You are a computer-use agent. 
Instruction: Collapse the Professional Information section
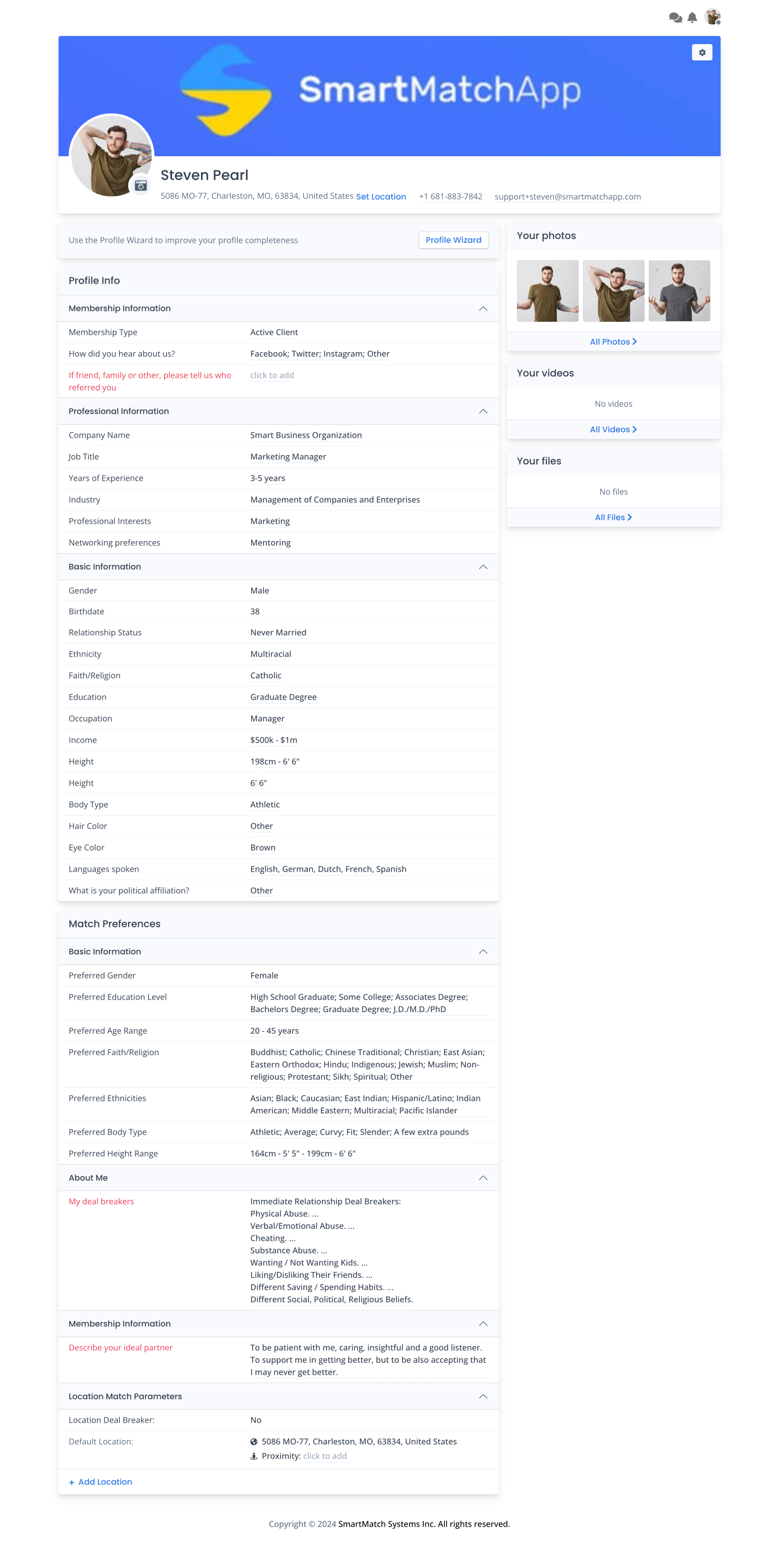(482, 412)
